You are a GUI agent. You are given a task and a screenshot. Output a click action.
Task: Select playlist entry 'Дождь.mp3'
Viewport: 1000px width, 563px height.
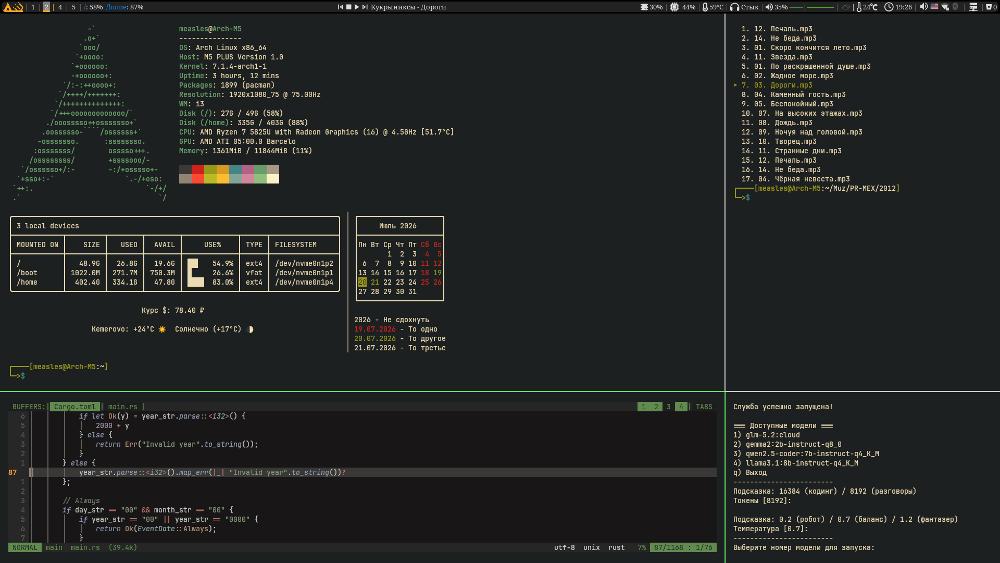coord(777,122)
